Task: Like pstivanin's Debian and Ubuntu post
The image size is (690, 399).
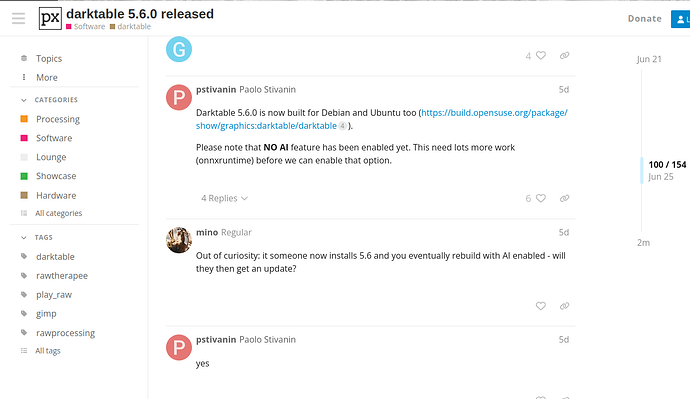Action: tap(540, 198)
